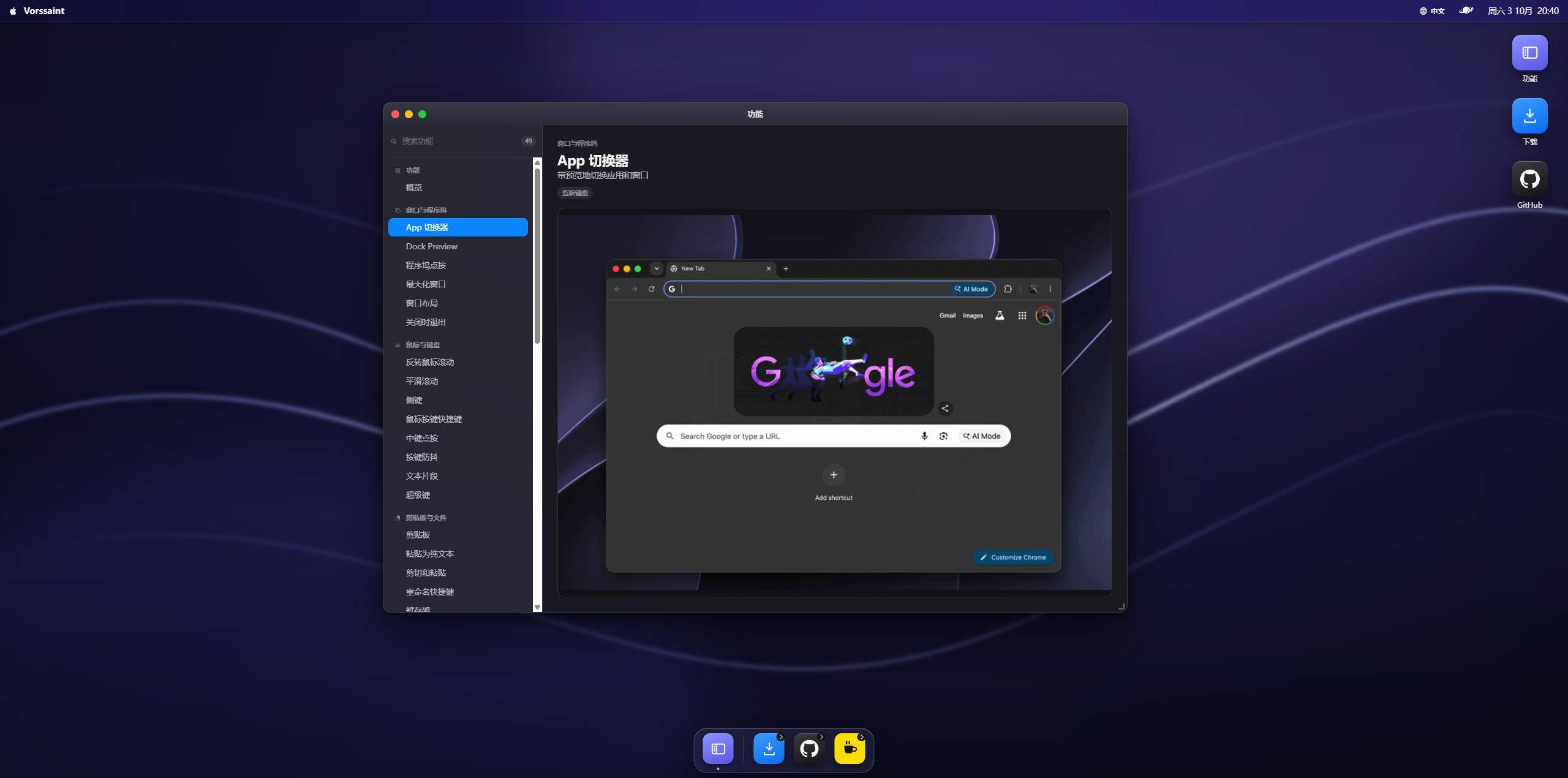Image resolution: width=1568 pixels, height=778 pixels.
Task: Select 按键防抖 in the sidebar
Action: point(458,457)
